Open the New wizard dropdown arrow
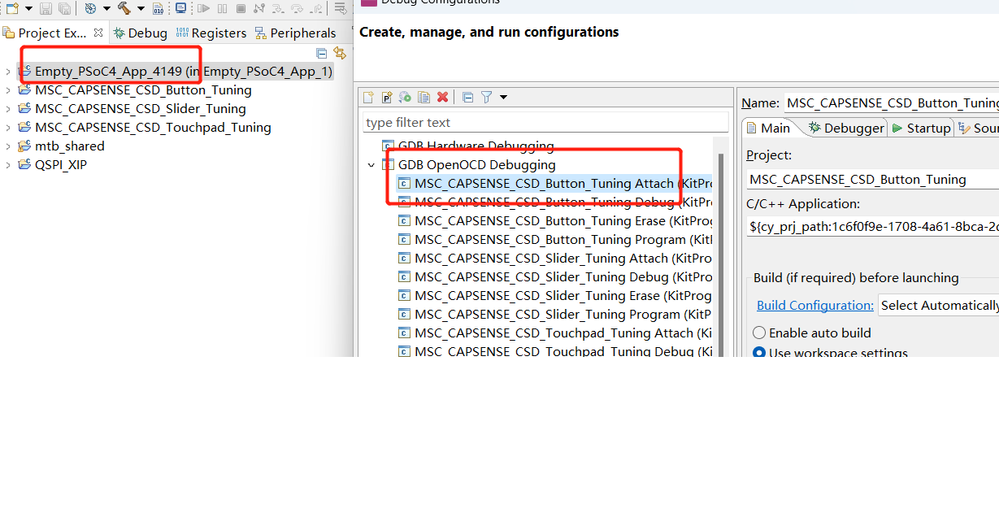 (x=28, y=8)
